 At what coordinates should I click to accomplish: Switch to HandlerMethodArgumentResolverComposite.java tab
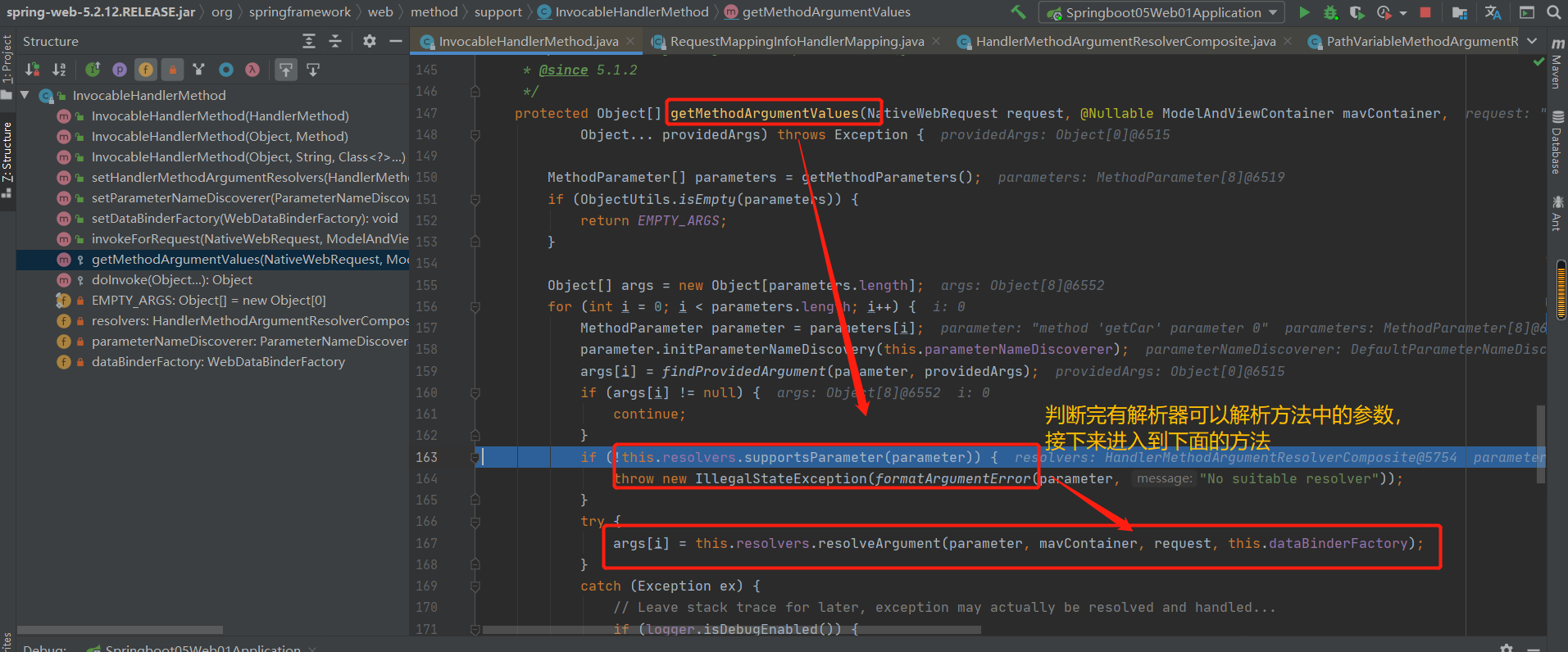coord(1125,41)
